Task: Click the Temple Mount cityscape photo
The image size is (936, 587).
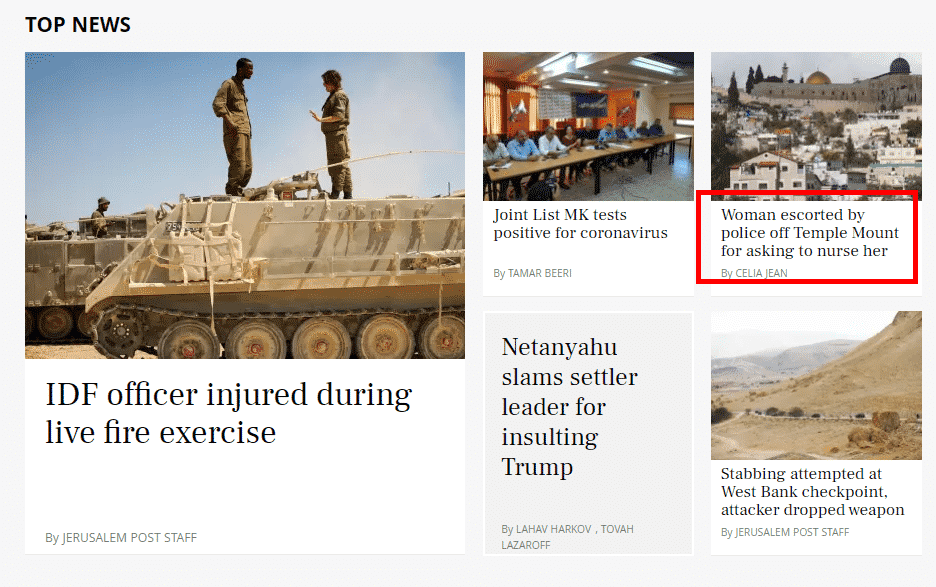Action: 816,127
